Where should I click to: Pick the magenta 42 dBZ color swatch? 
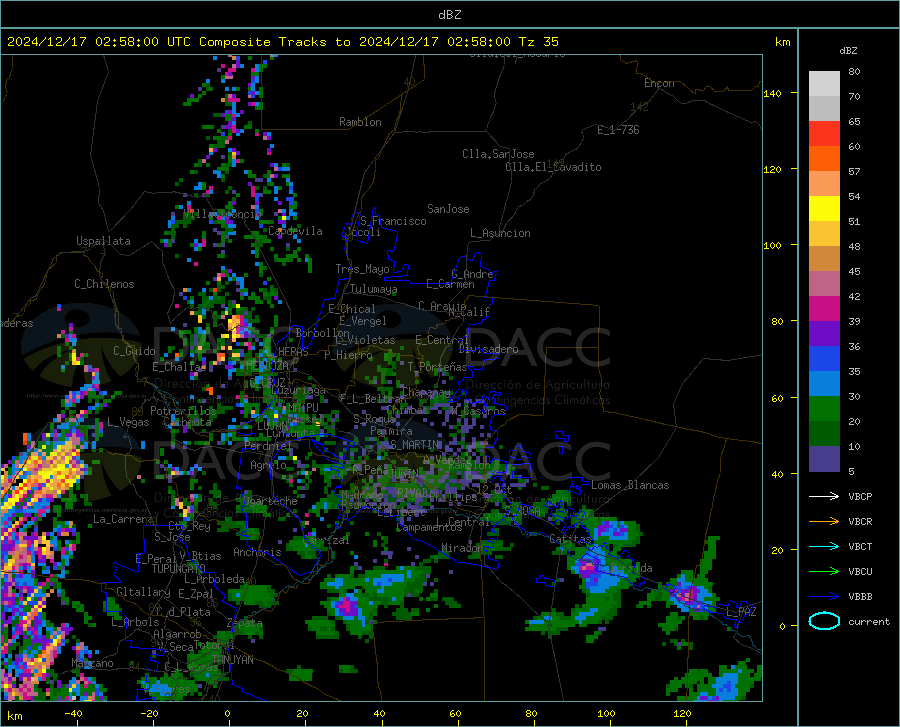(x=824, y=309)
